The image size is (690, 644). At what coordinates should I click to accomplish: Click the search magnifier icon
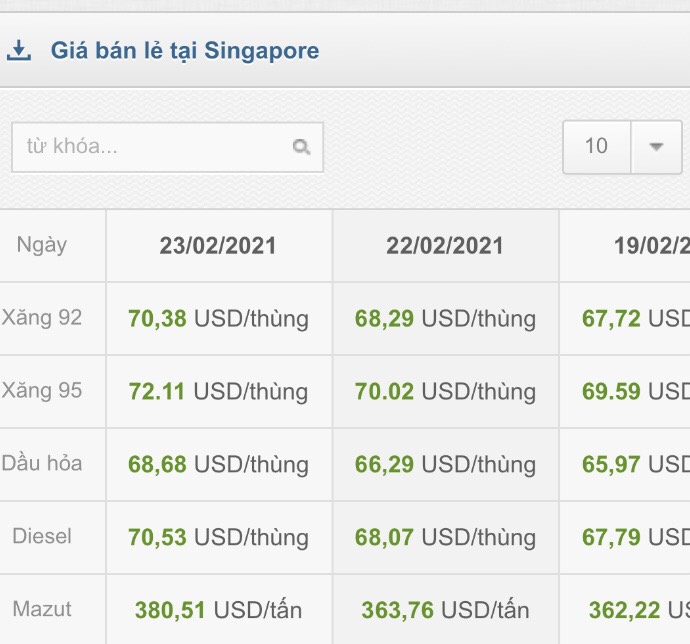(301, 147)
